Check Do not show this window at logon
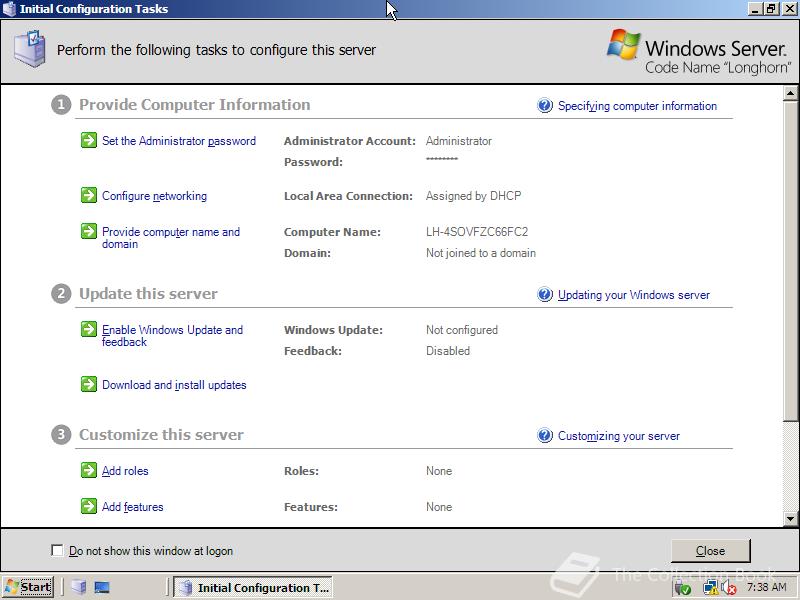The width and height of the screenshot is (800, 600). click(x=57, y=550)
